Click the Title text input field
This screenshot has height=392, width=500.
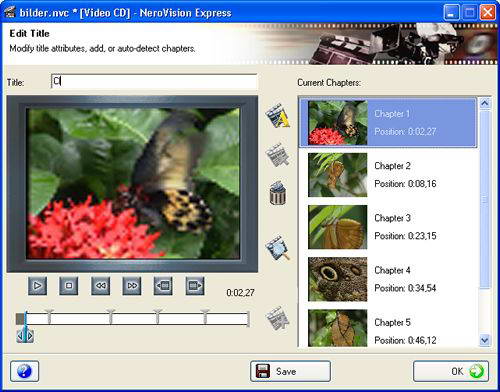154,81
